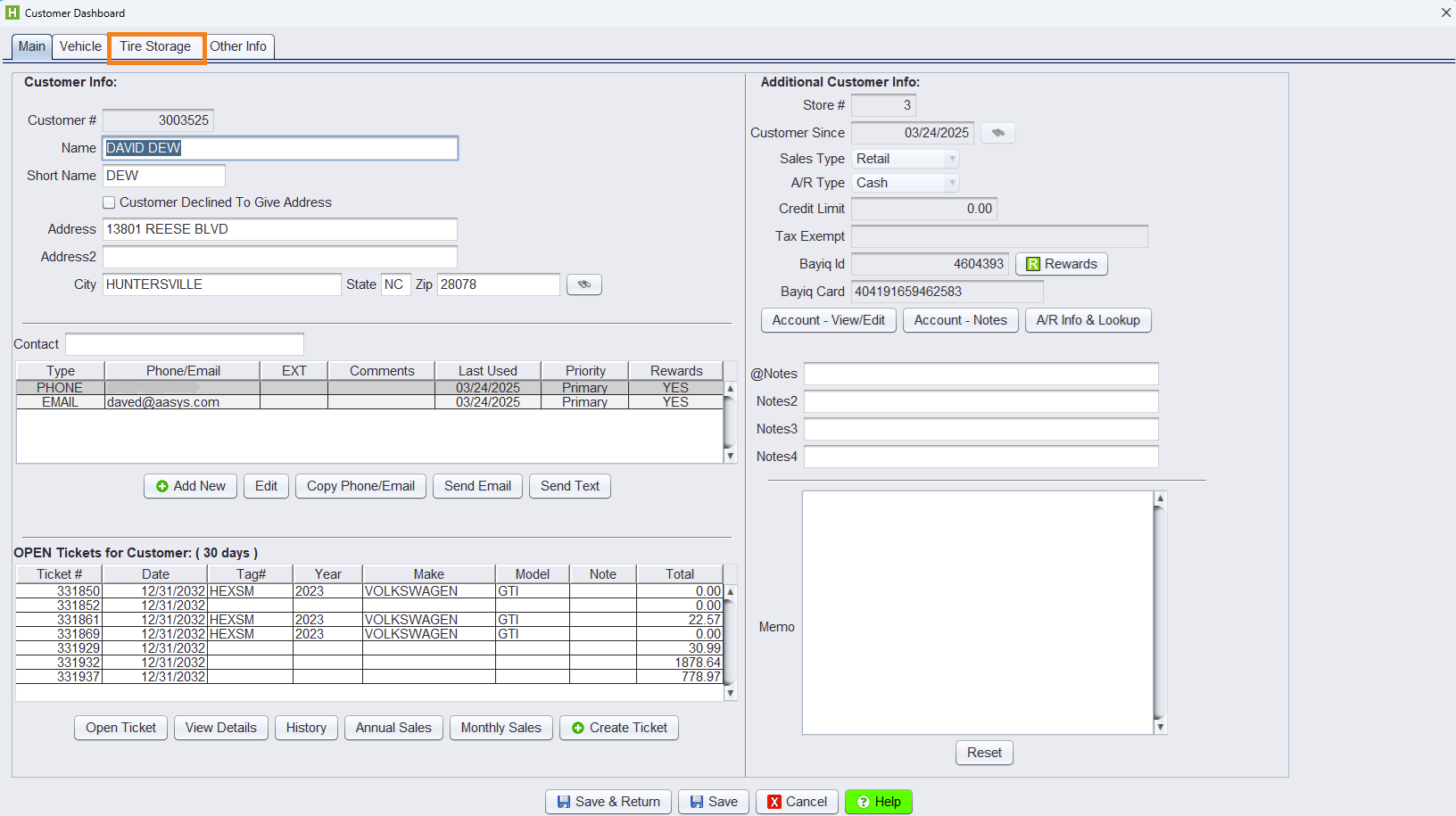The width and height of the screenshot is (1456, 816).
Task: Open Bayiq Rewards with the R icon
Action: (1061, 264)
